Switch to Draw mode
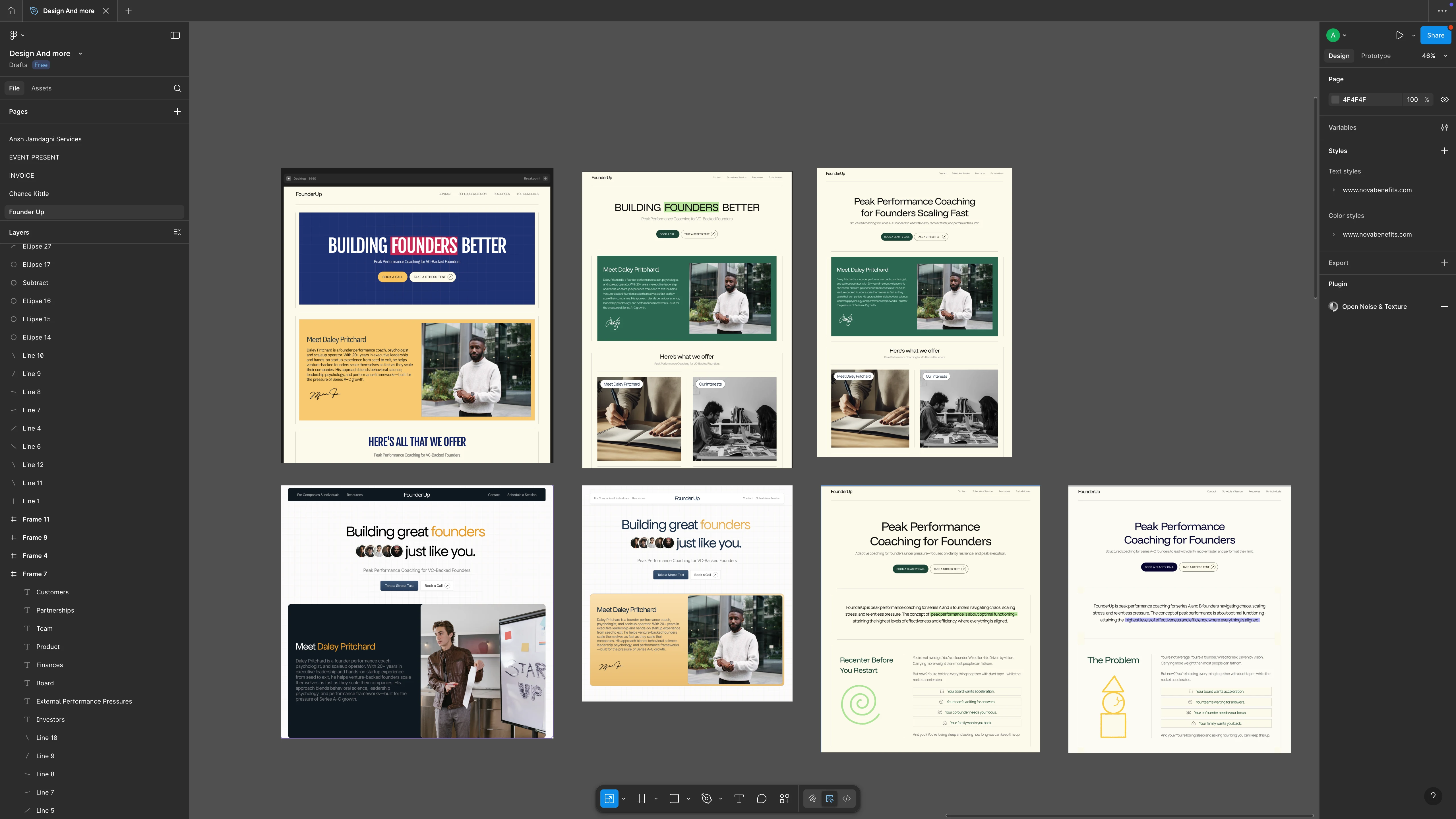Screen dimensions: 1456x819 (812, 799)
